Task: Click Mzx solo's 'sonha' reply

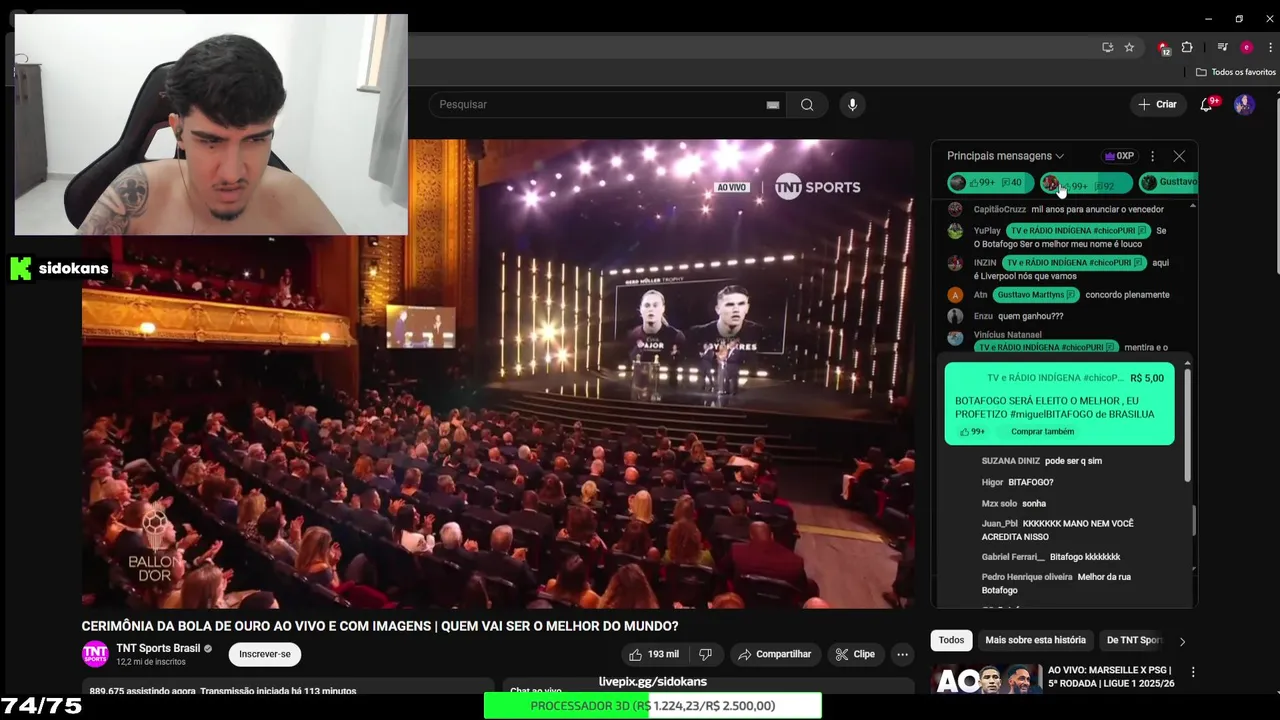Action: tap(1034, 504)
